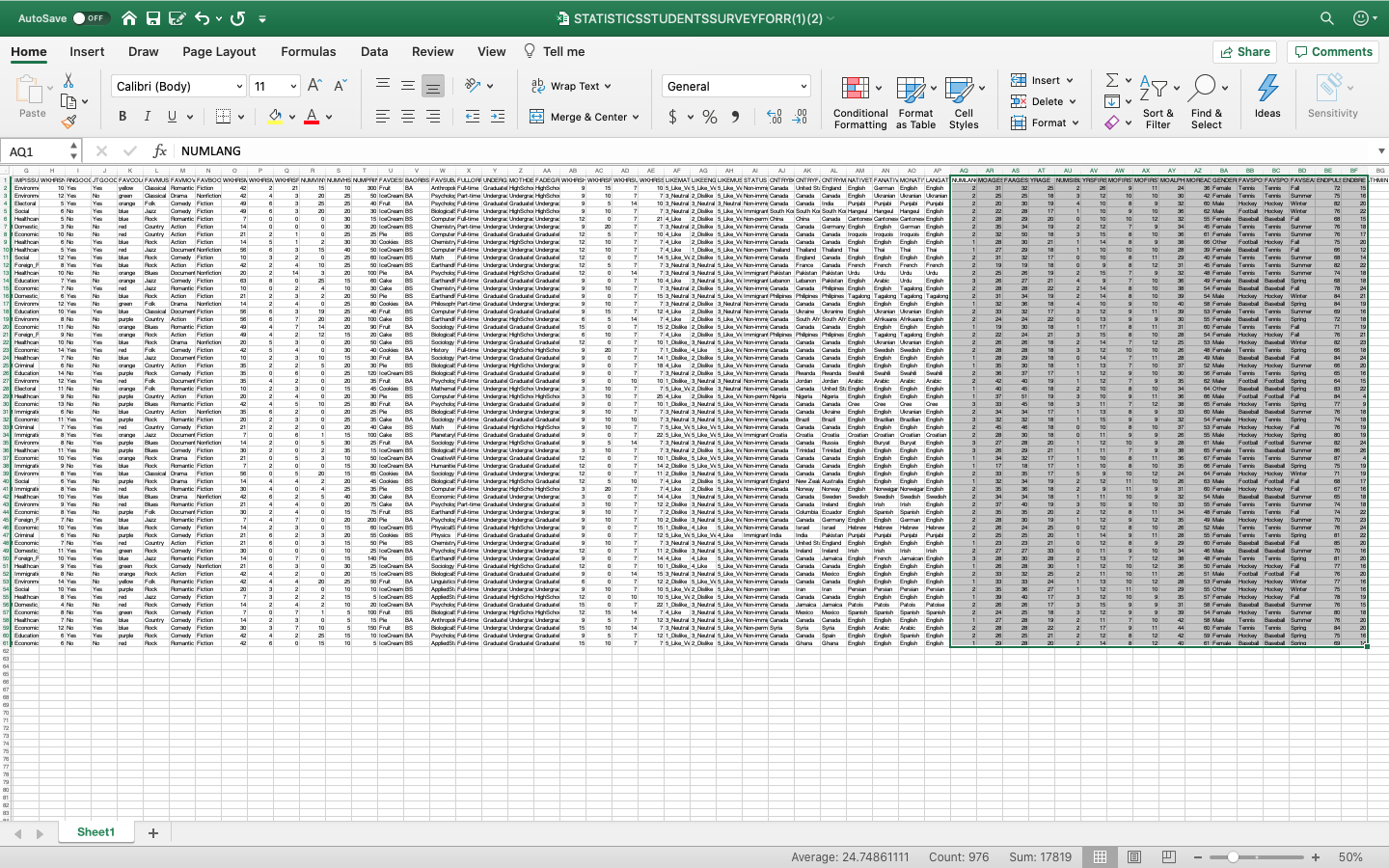Increase the decimal places
Screen dimensions: 1389x868
pos(775,117)
